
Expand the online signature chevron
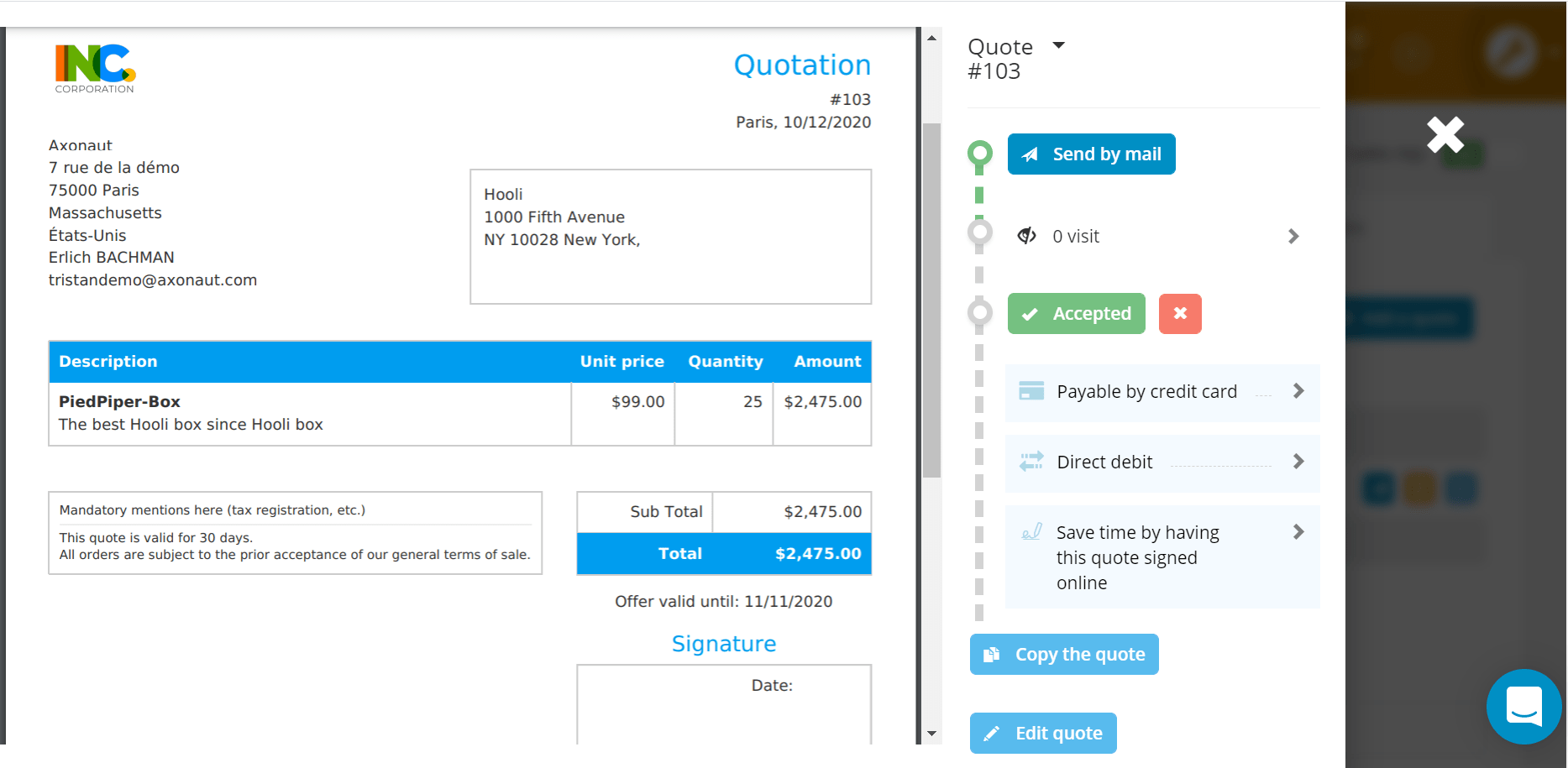pyautogui.click(x=1298, y=532)
